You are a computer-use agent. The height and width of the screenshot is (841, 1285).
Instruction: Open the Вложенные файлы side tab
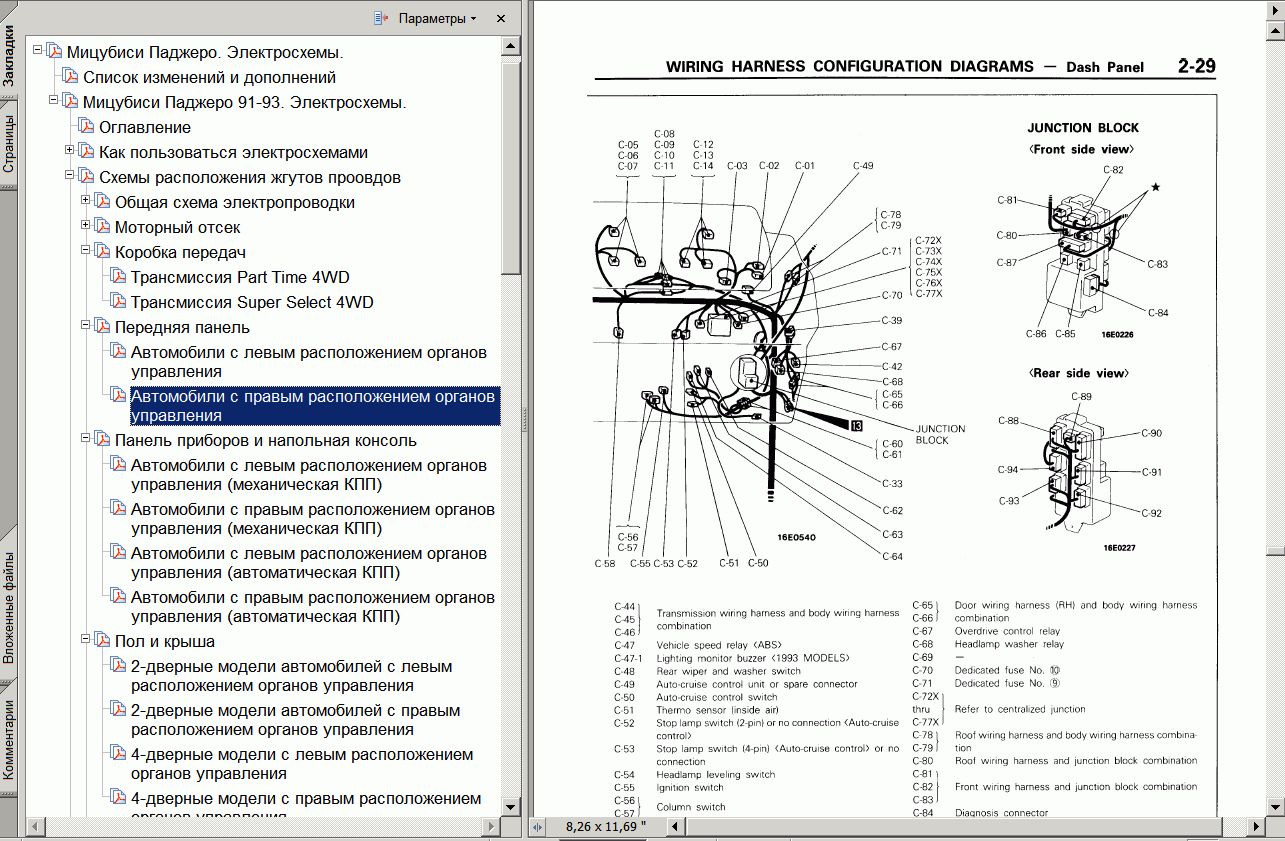[x=9, y=607]
